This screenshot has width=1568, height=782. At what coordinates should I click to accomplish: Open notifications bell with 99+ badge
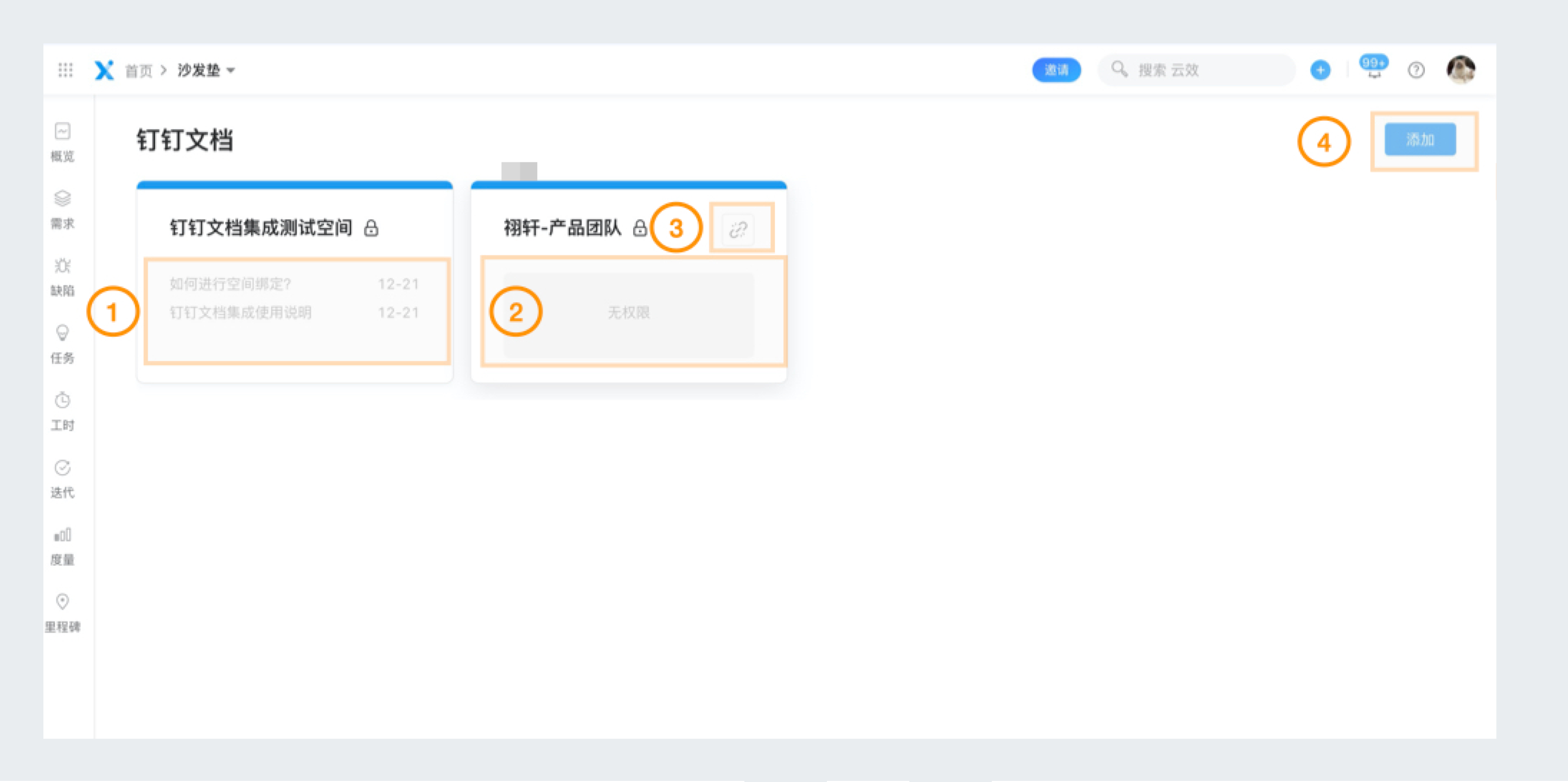coord(1374,67)
